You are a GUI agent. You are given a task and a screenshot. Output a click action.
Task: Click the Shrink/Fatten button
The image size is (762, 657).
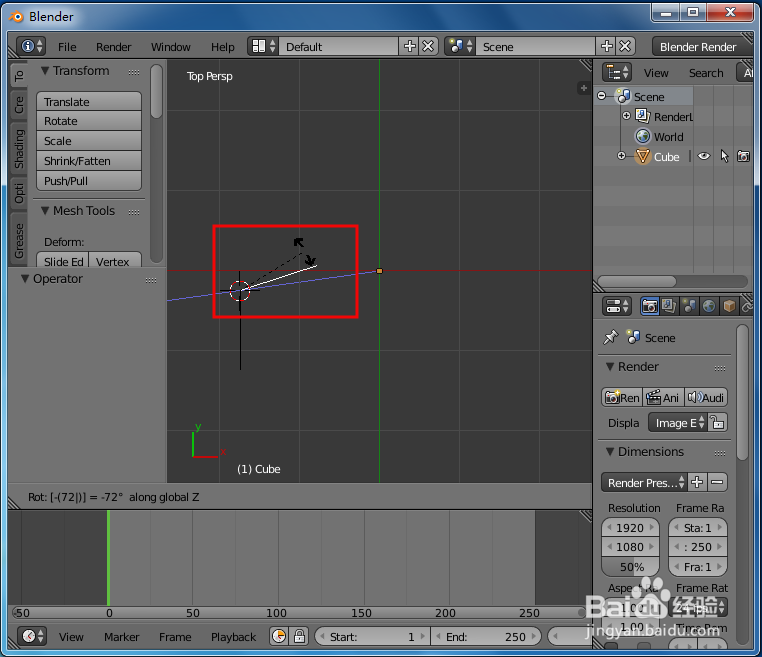coord(89,160)
